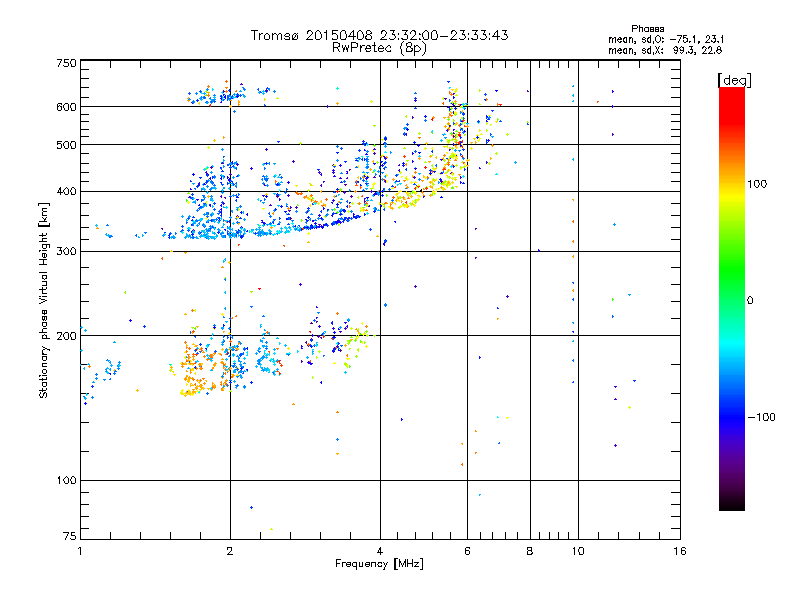Click the colorbar tick label '100'

click(757, 184)
